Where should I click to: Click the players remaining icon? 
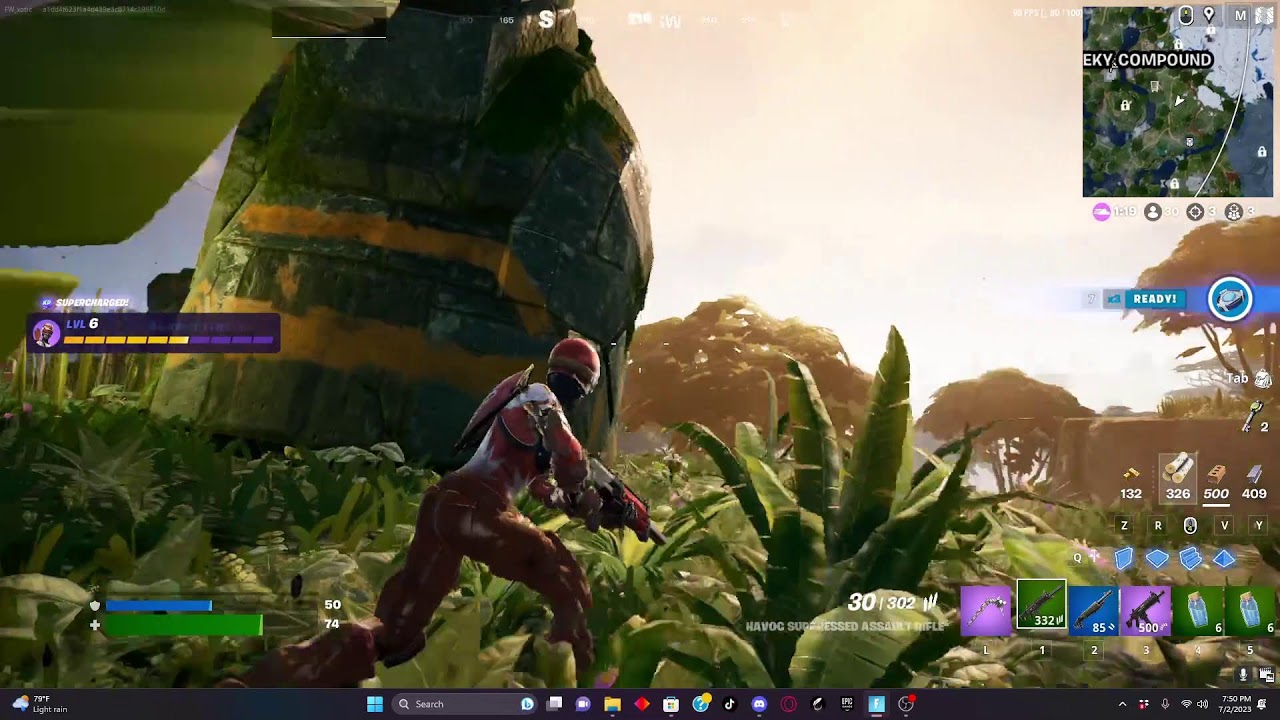tap(1153, 212)
